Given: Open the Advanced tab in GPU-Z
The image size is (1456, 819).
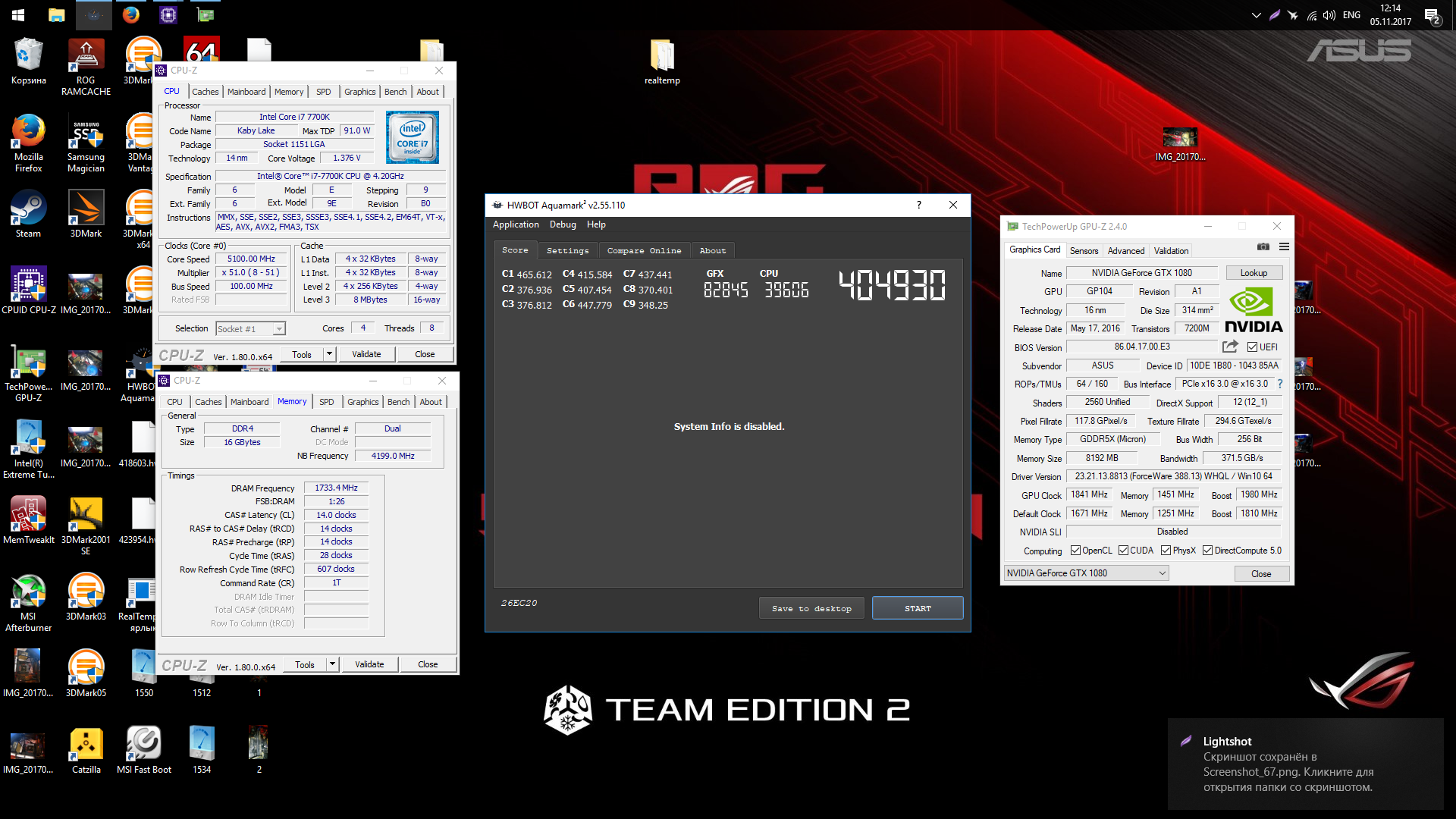Looking at the screenshot, I should click(x=1125, y=251).
